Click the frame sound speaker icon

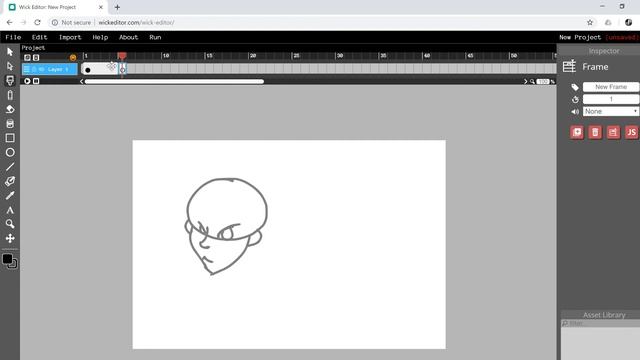(575, 111)
